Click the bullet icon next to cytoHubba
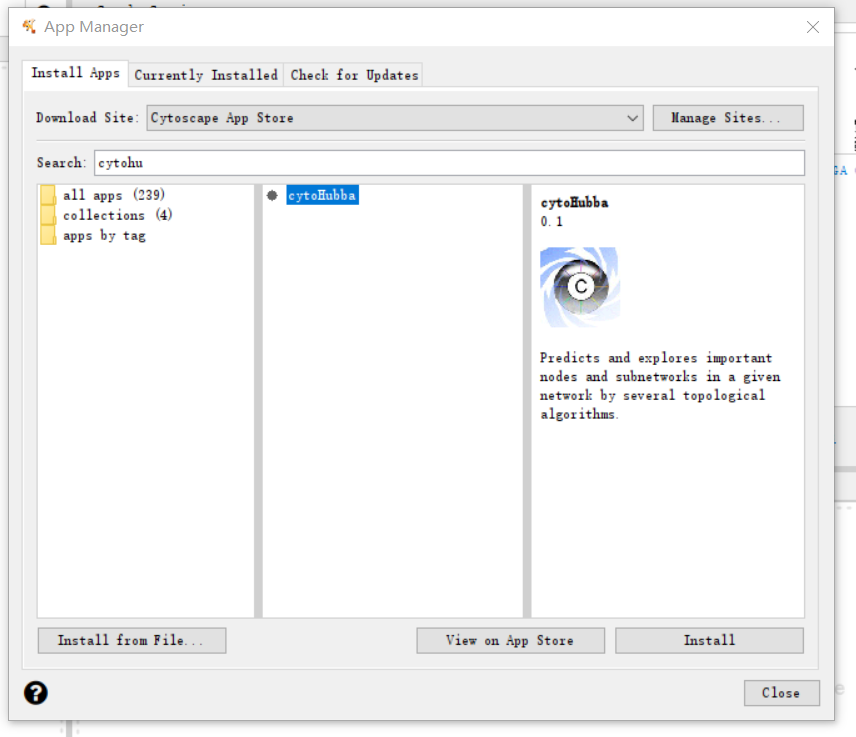Screen dimensions: 856x737 [272, 195]
